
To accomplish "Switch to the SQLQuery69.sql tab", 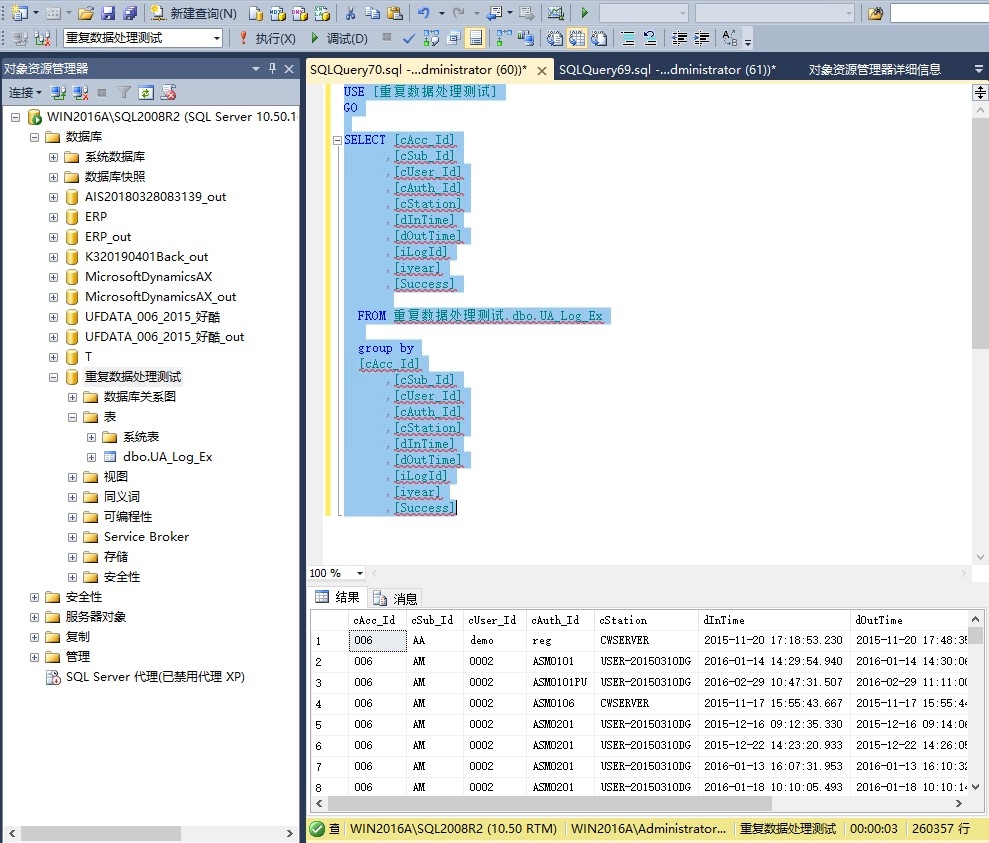I will [x=666, y=70].
